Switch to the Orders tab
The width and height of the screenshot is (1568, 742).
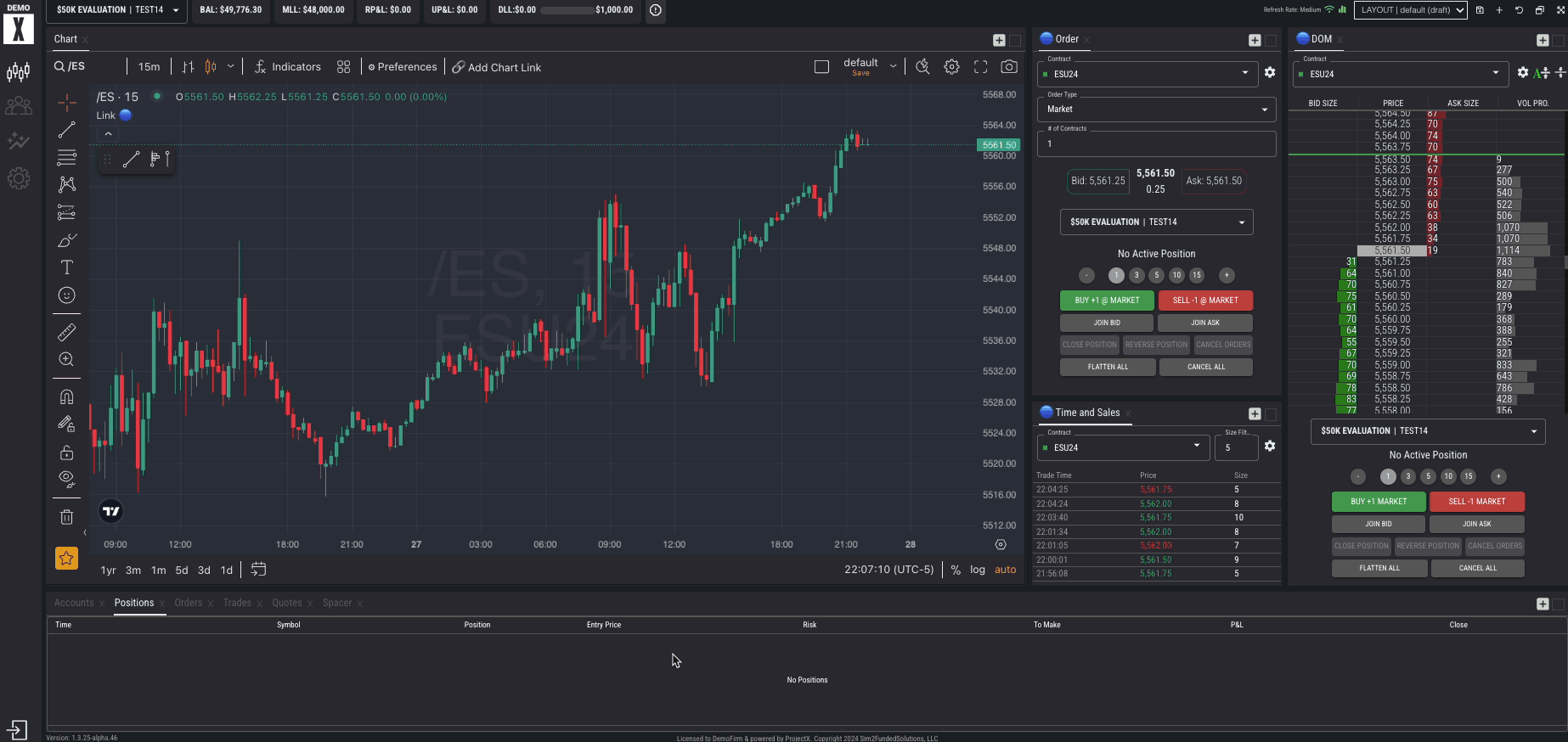coord(189,603)
